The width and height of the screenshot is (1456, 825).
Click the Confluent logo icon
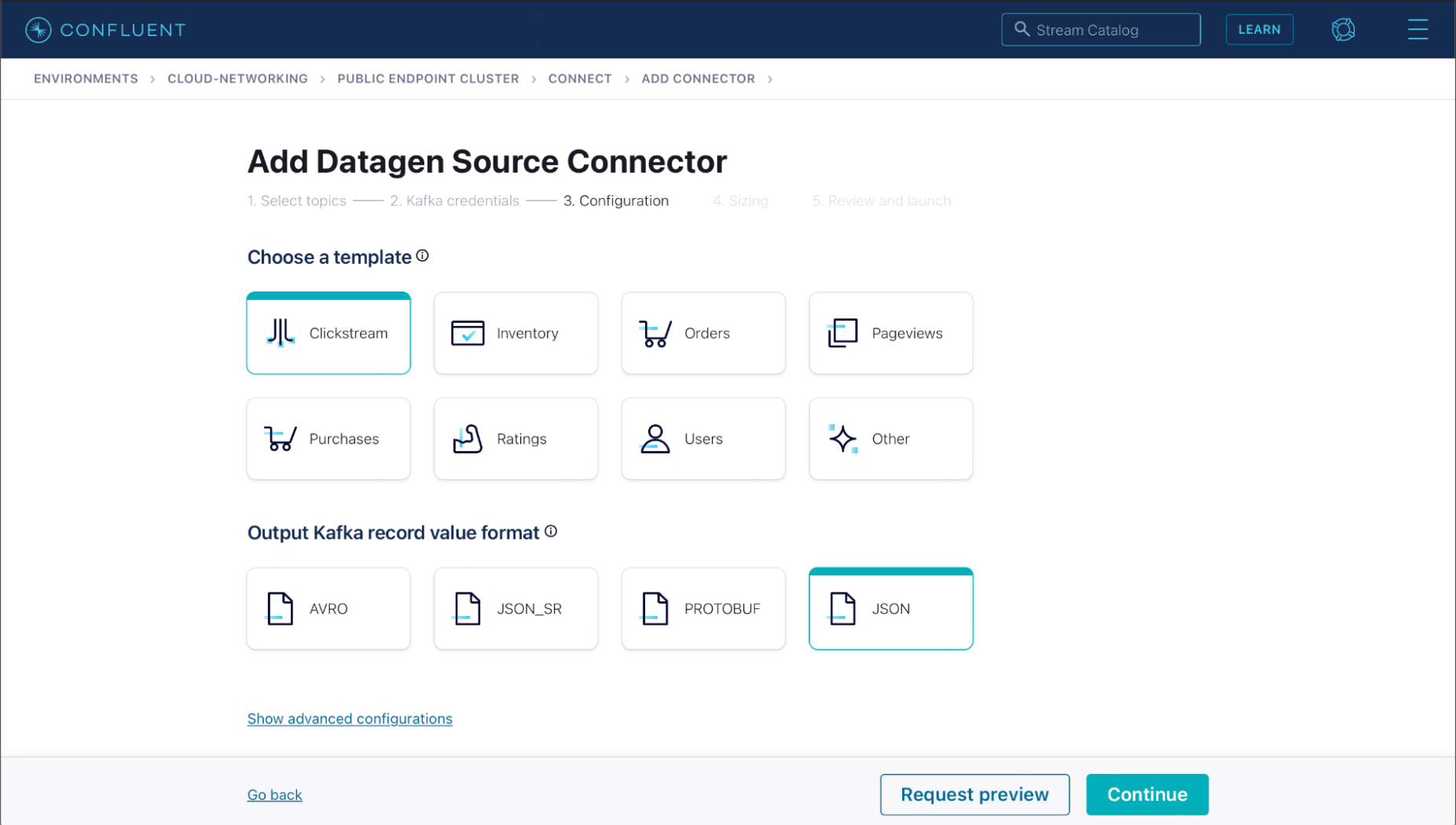click(x=38, y=30)
